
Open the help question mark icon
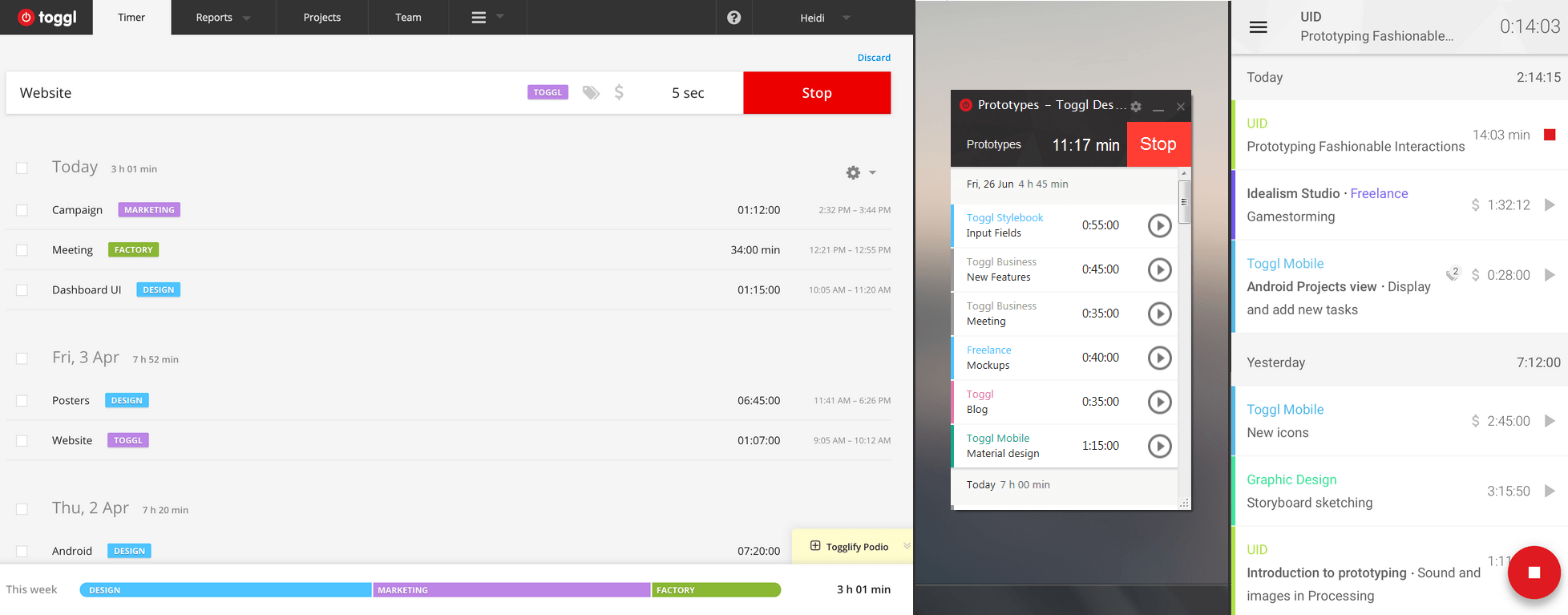click(733, 18)
